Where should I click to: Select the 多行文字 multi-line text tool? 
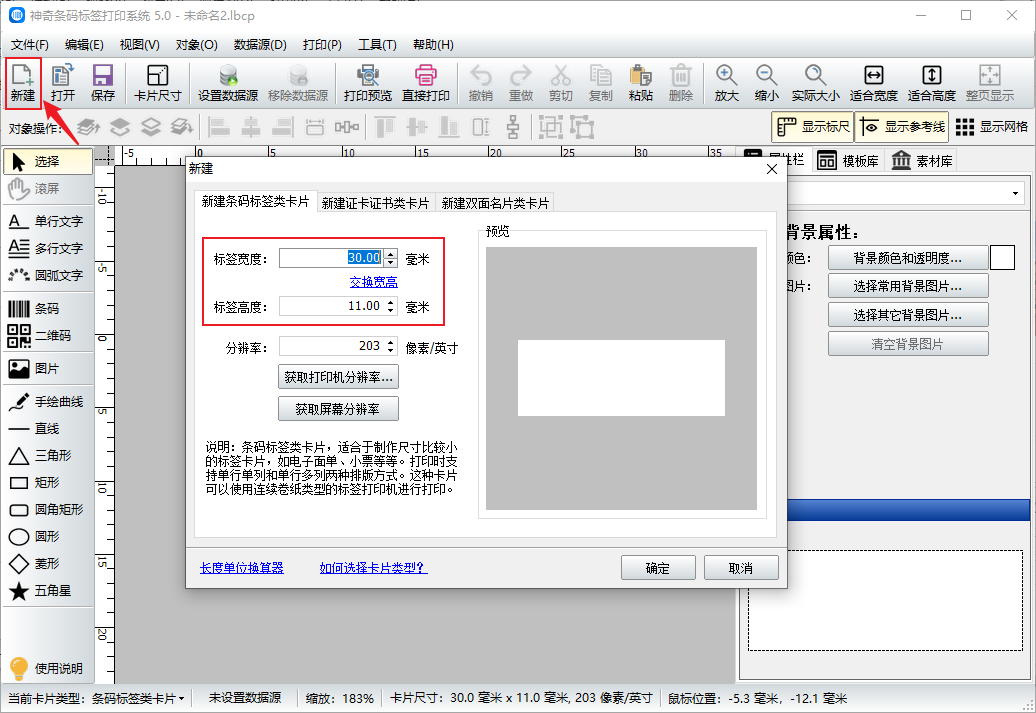[x=48, y=248]
